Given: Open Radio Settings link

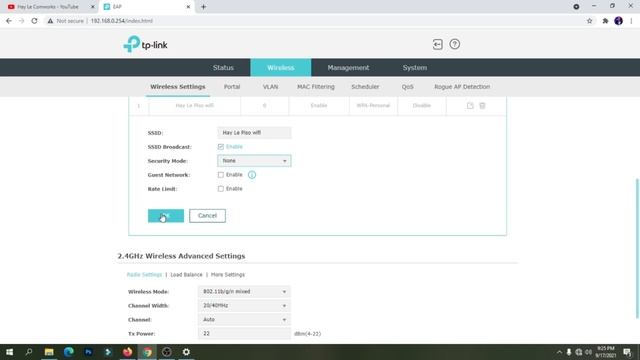Looking at the screenshot, I should pyautogui.click(x=144, y=275).
